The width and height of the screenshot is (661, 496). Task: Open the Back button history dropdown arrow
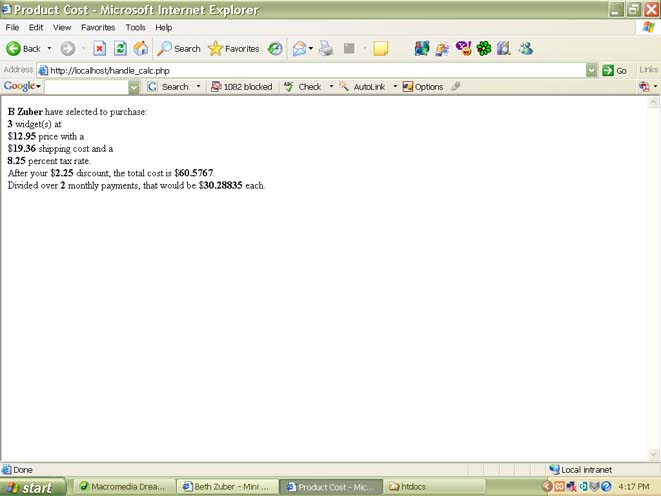pos(49,49)
